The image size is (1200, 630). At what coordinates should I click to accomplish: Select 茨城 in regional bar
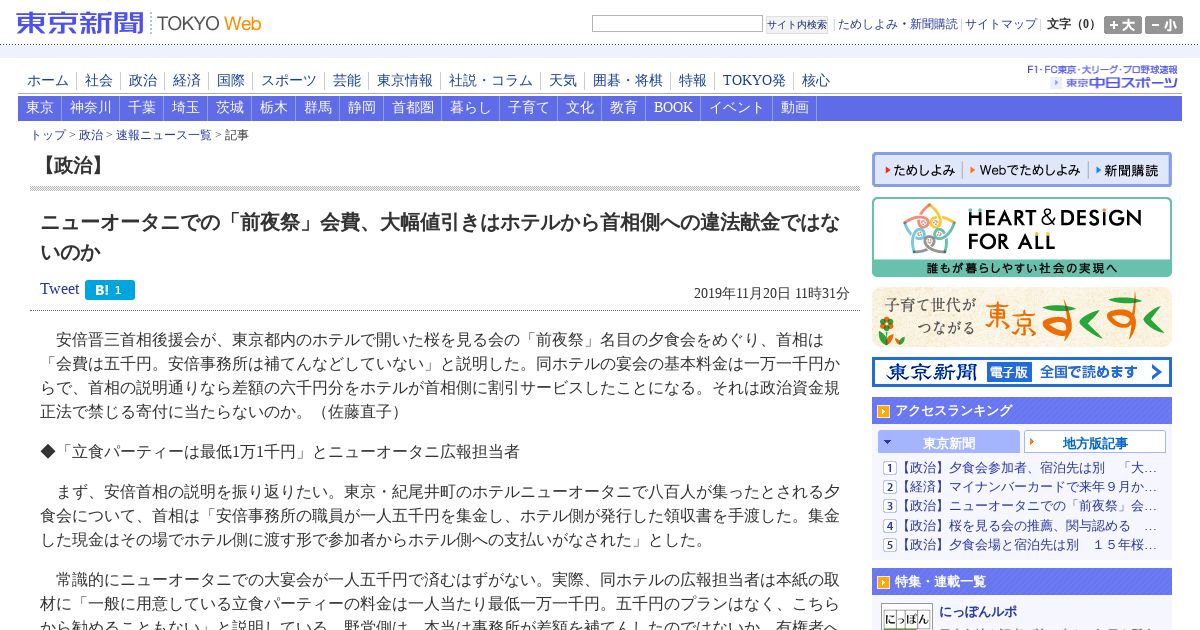[x=230, y=108]
